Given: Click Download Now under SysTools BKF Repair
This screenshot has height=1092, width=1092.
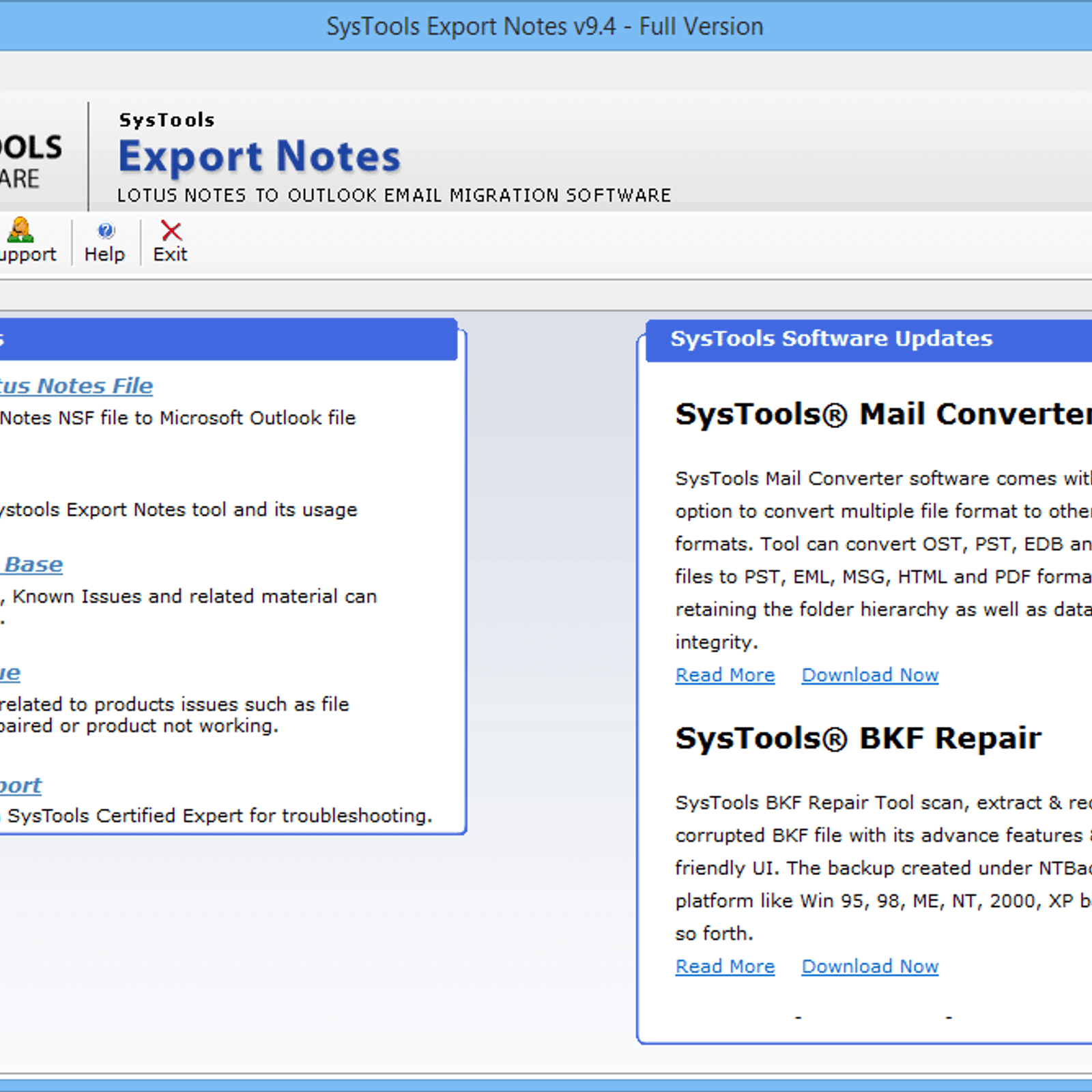Looking at the screenshot, I should tap(870, 966).
